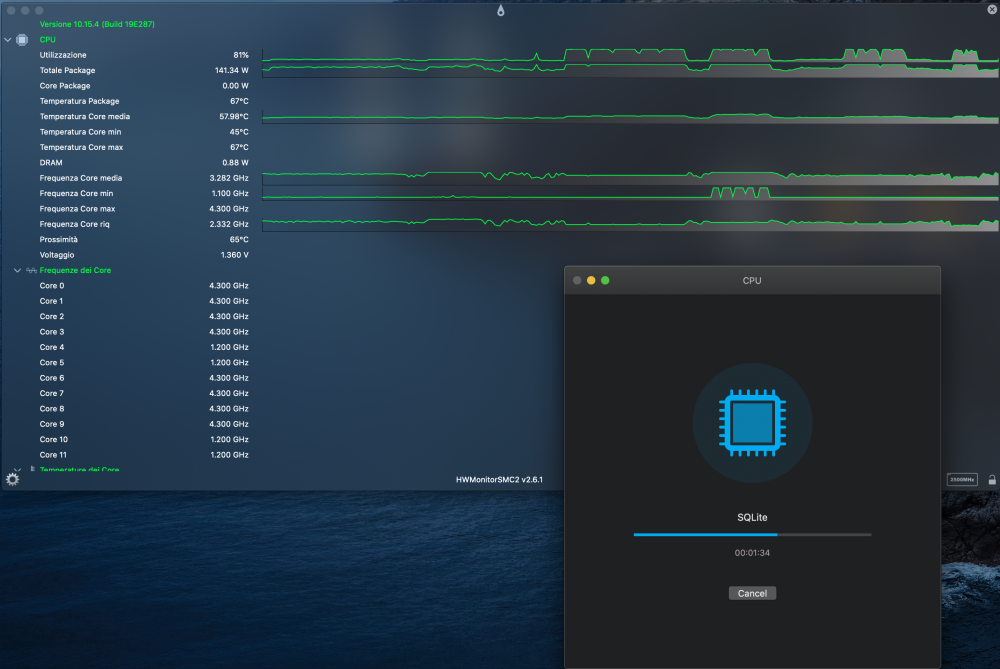The width and height of the screenshot is (1000, 669).
Task: Select the Core 3 frequency row
Action: coord(143,332)
